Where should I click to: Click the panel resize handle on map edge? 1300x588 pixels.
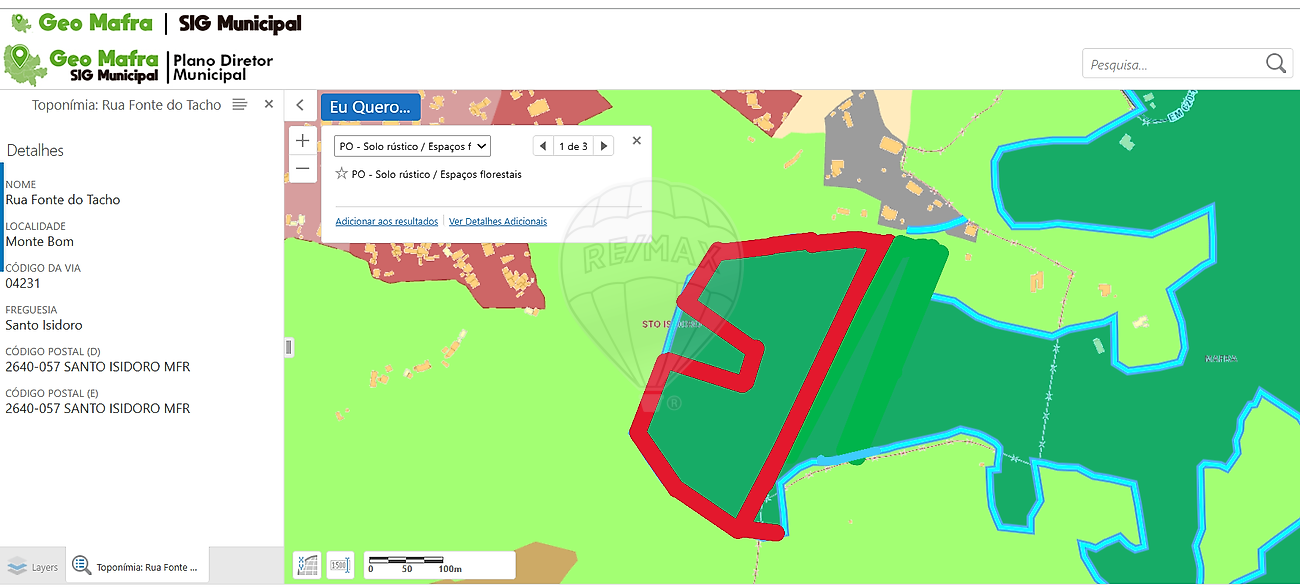289,347
